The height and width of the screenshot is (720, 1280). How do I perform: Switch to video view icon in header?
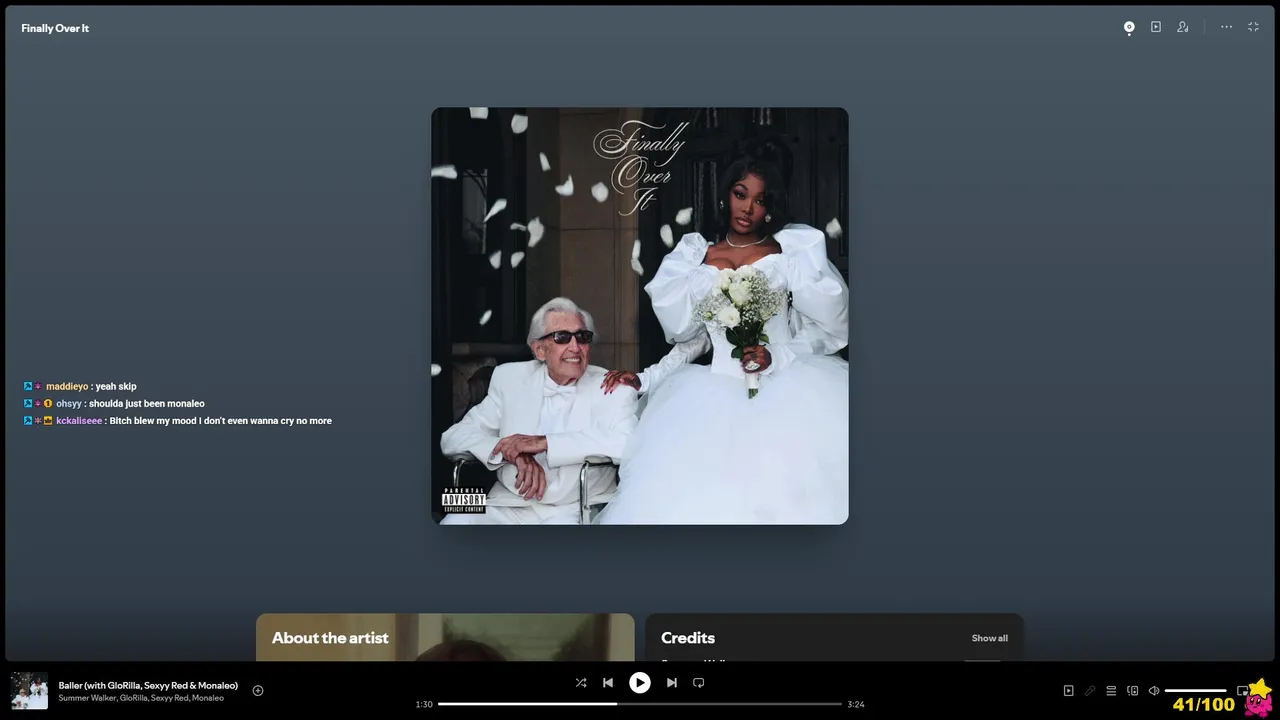pos(1156,27)
